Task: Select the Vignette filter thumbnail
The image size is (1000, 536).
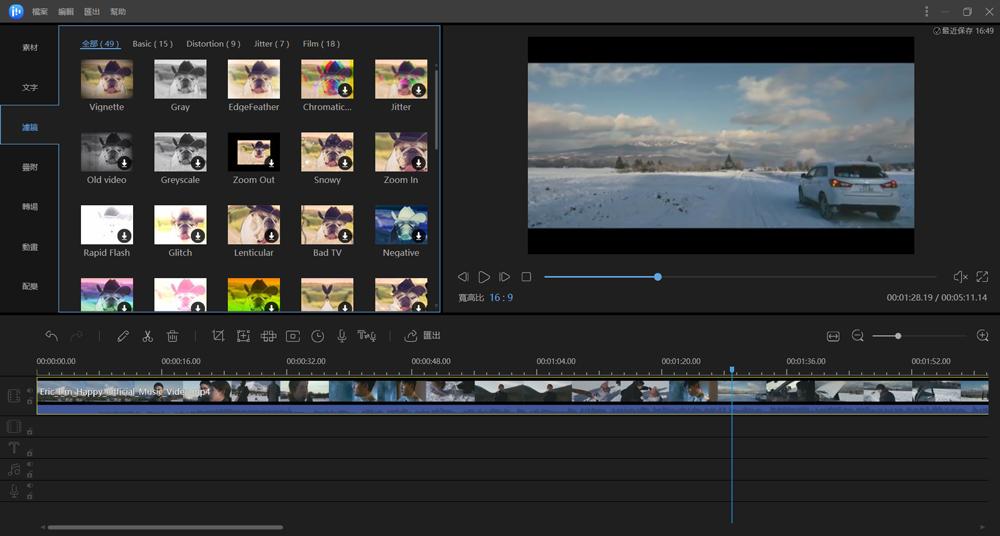Action: pyautogui.click(x=107, y=80)
